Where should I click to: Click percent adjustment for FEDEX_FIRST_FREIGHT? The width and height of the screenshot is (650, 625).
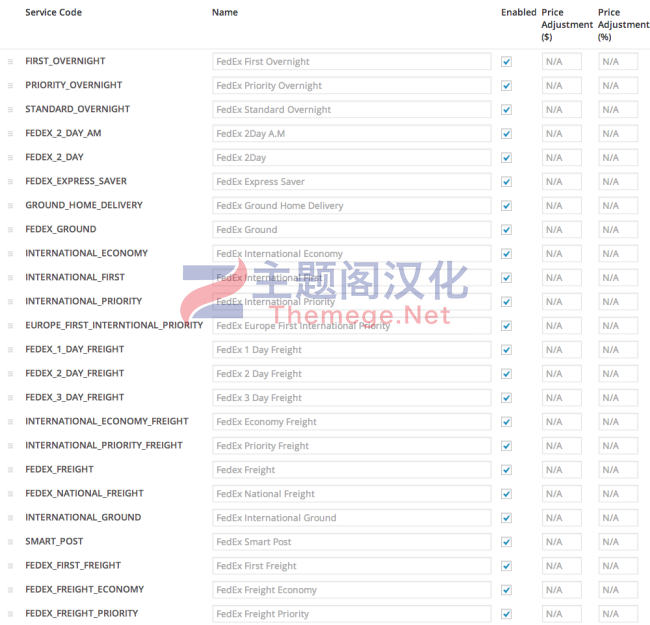click(618, 567)
